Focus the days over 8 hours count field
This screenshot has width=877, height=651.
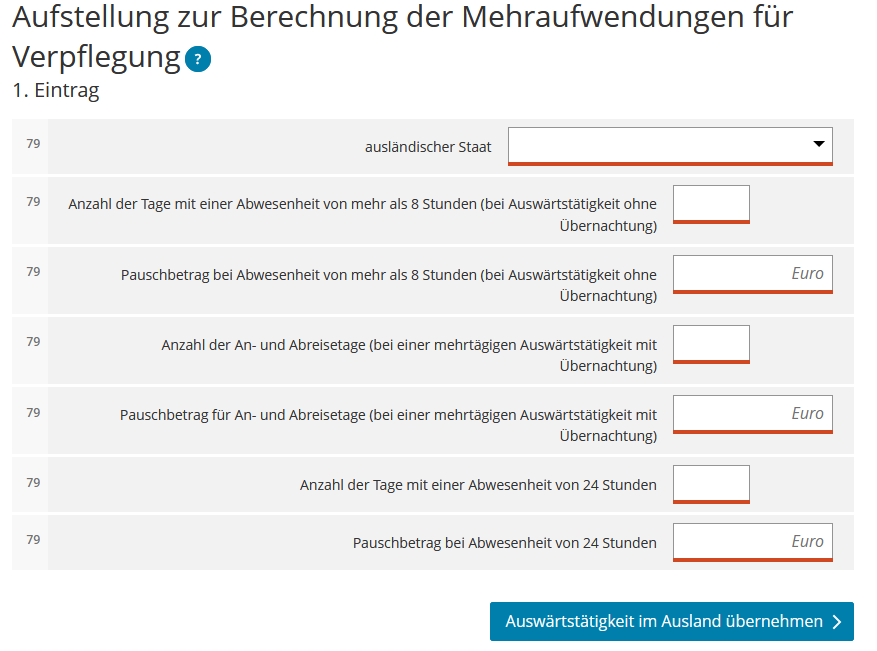click(711, 204)
